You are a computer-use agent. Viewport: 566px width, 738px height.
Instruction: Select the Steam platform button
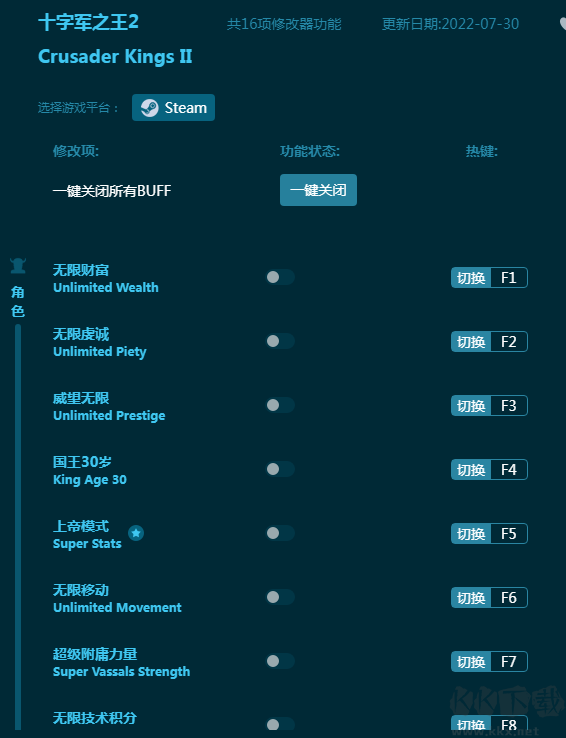(173, 108)
